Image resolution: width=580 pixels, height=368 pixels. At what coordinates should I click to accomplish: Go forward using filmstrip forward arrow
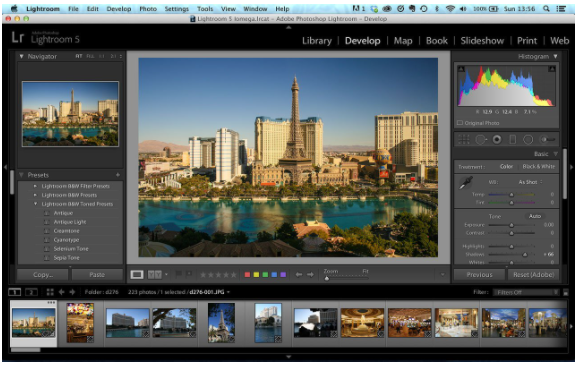point(72,292)
